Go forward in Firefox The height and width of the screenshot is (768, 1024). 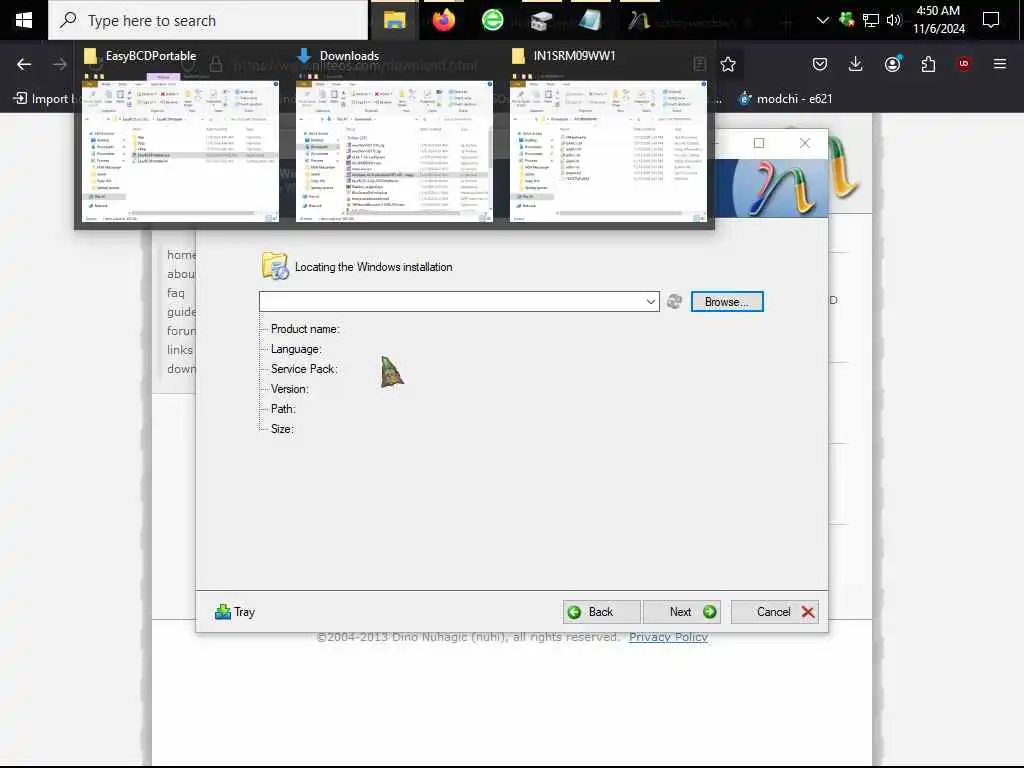[59, 64]
